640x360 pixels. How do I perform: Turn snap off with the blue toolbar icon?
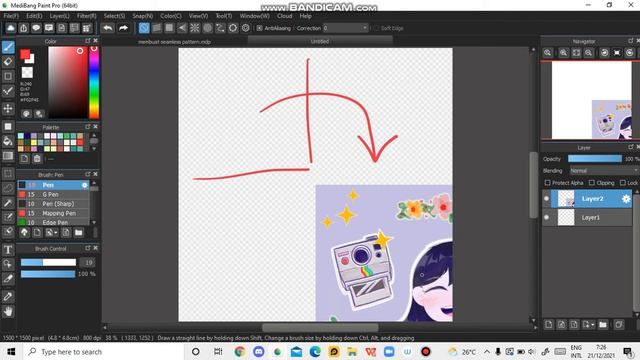[x=144, y=28]
